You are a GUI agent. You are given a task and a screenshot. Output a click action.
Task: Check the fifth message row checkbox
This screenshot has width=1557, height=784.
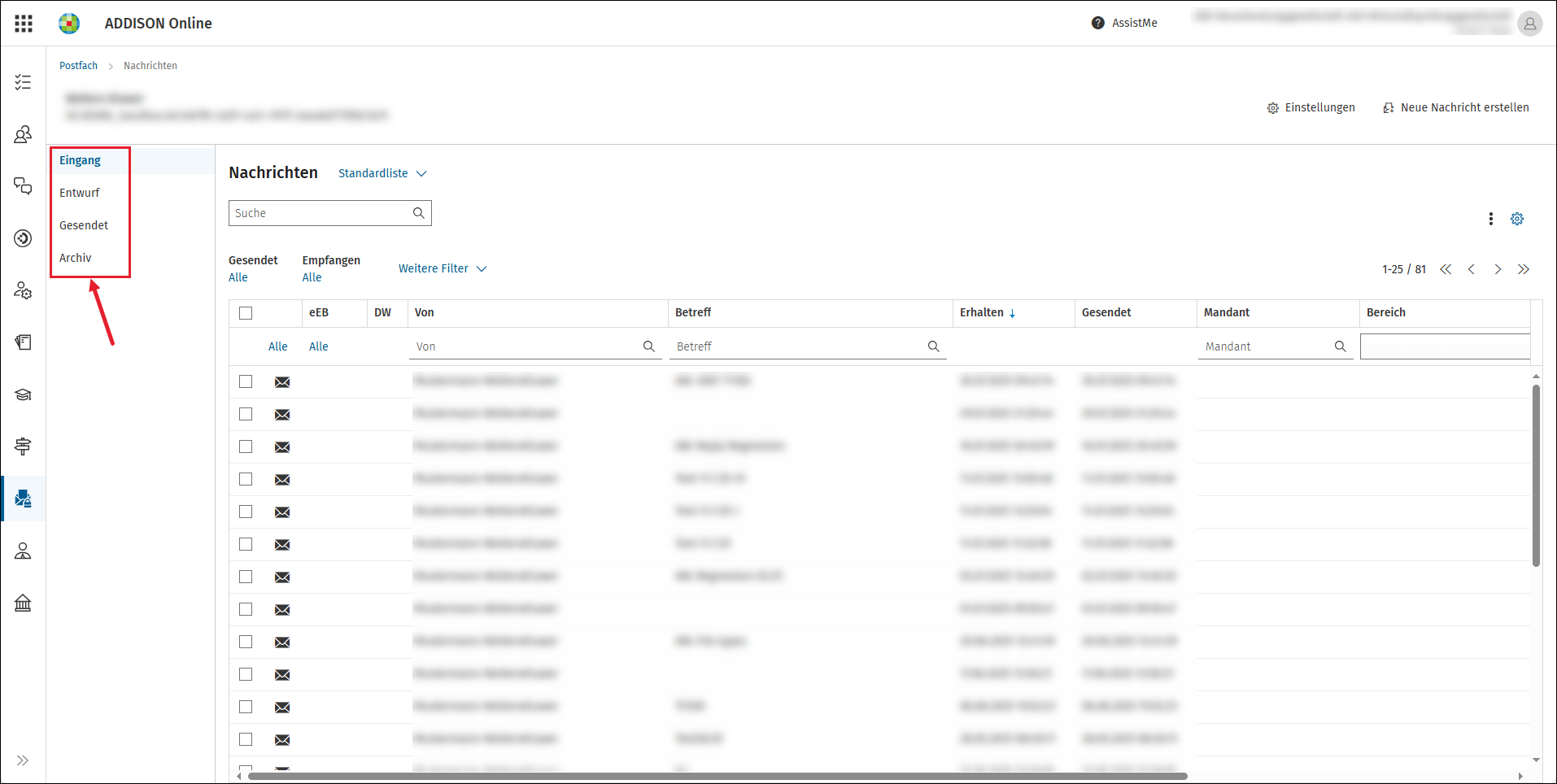246,512
